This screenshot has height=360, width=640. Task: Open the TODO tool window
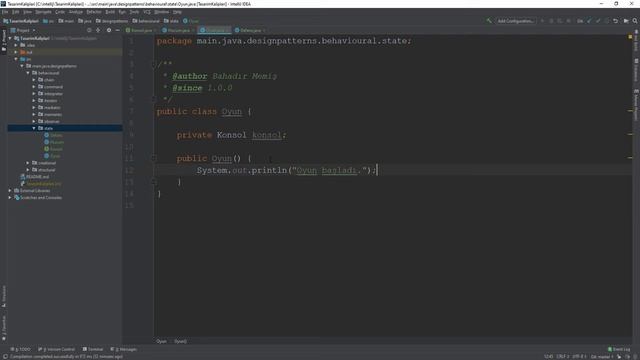(x=20, y=349)
